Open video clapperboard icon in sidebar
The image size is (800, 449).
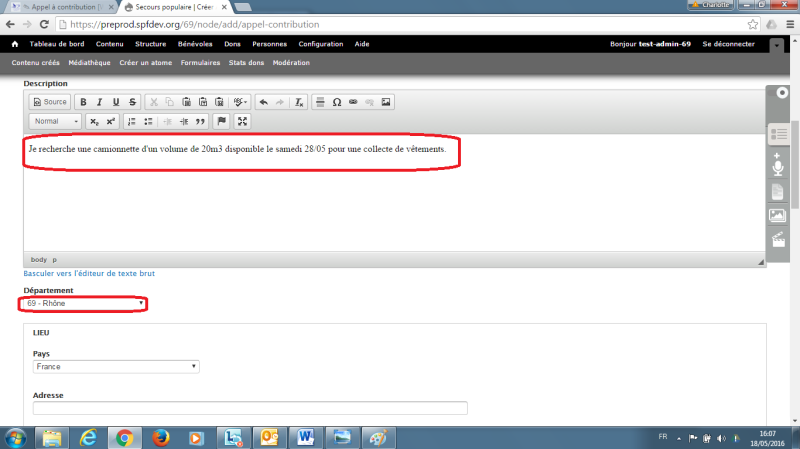tap(777, 239)
